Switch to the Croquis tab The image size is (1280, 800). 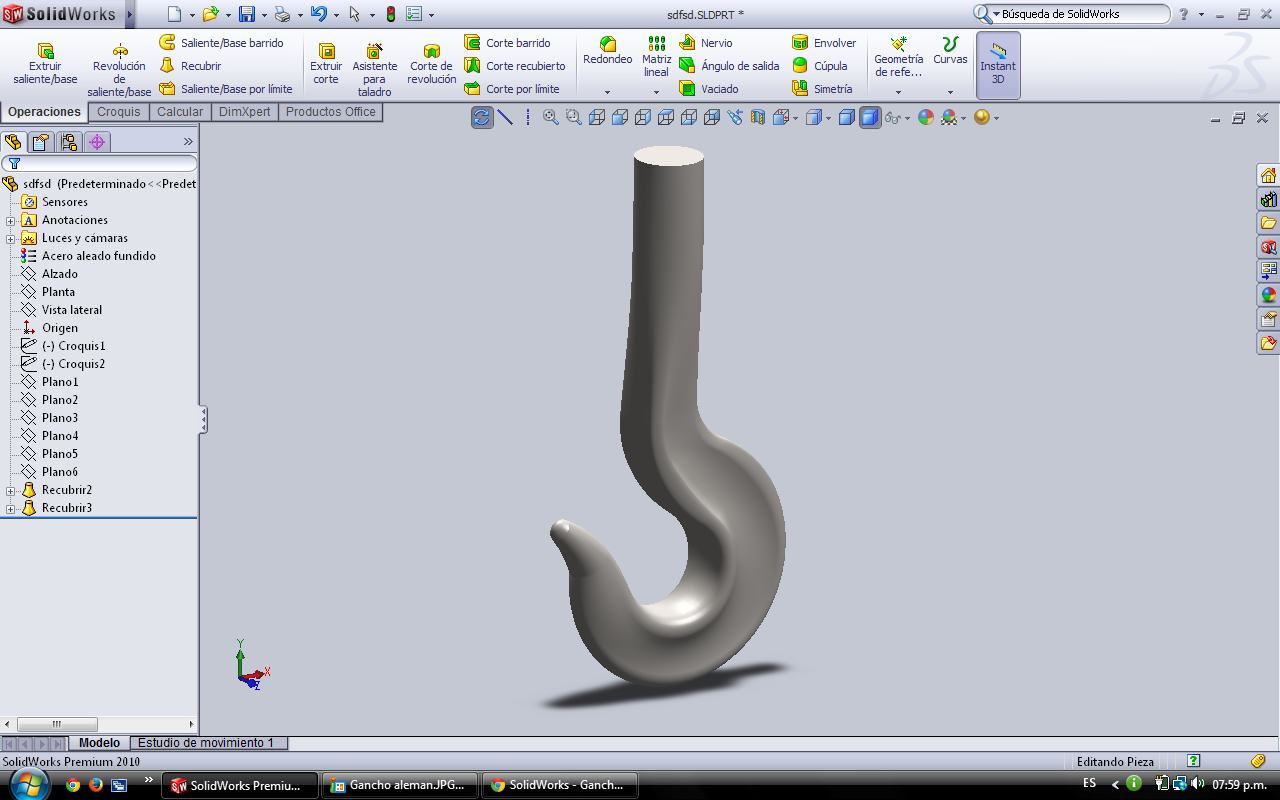pyautogui.click(x=119, y=112)
